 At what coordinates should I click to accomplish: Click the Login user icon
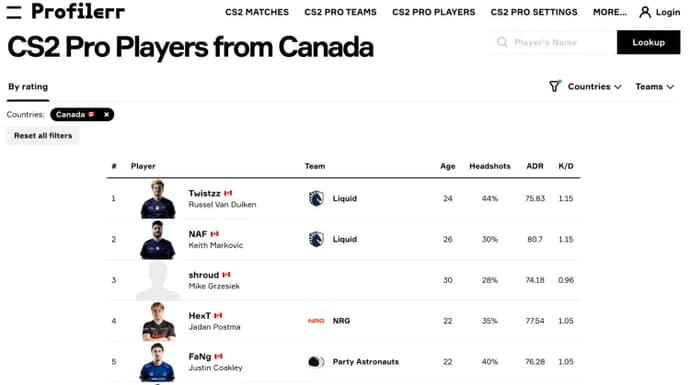click(645, 12)
